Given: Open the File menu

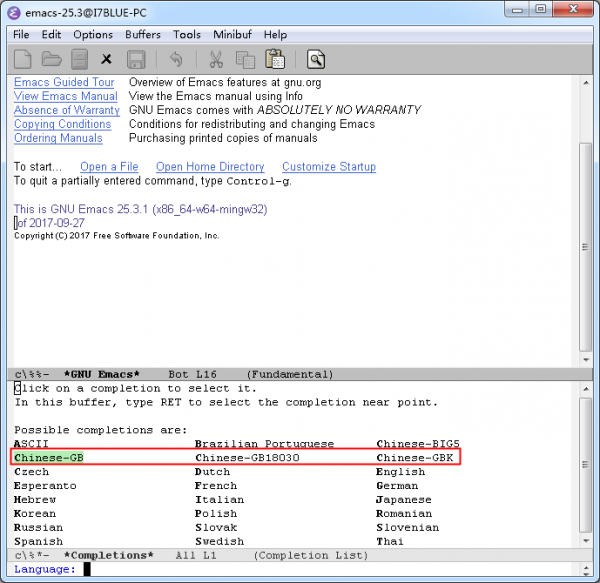Looking at the screenshot, I should tap(21, 35).
